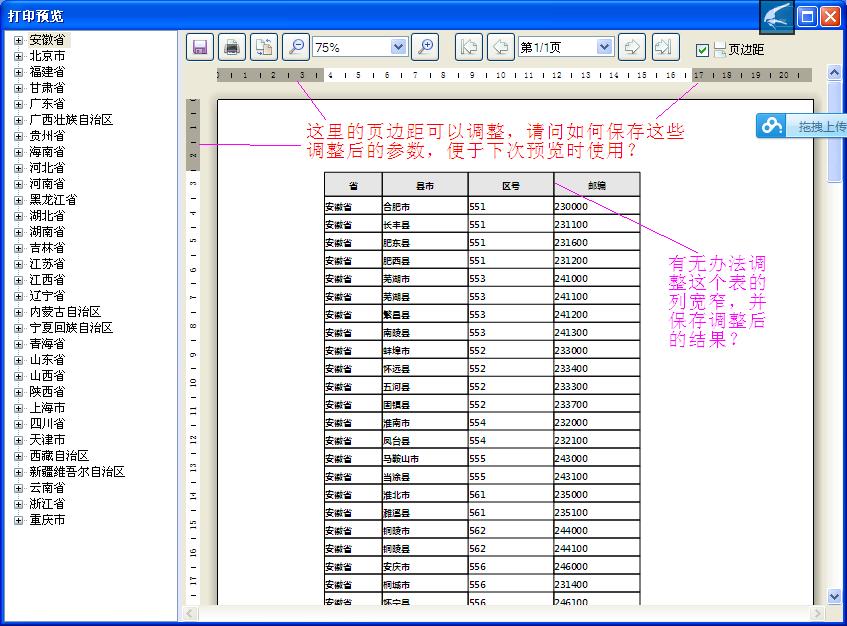Toggle the 页边距 margins checkbox

tap(702, 50)
